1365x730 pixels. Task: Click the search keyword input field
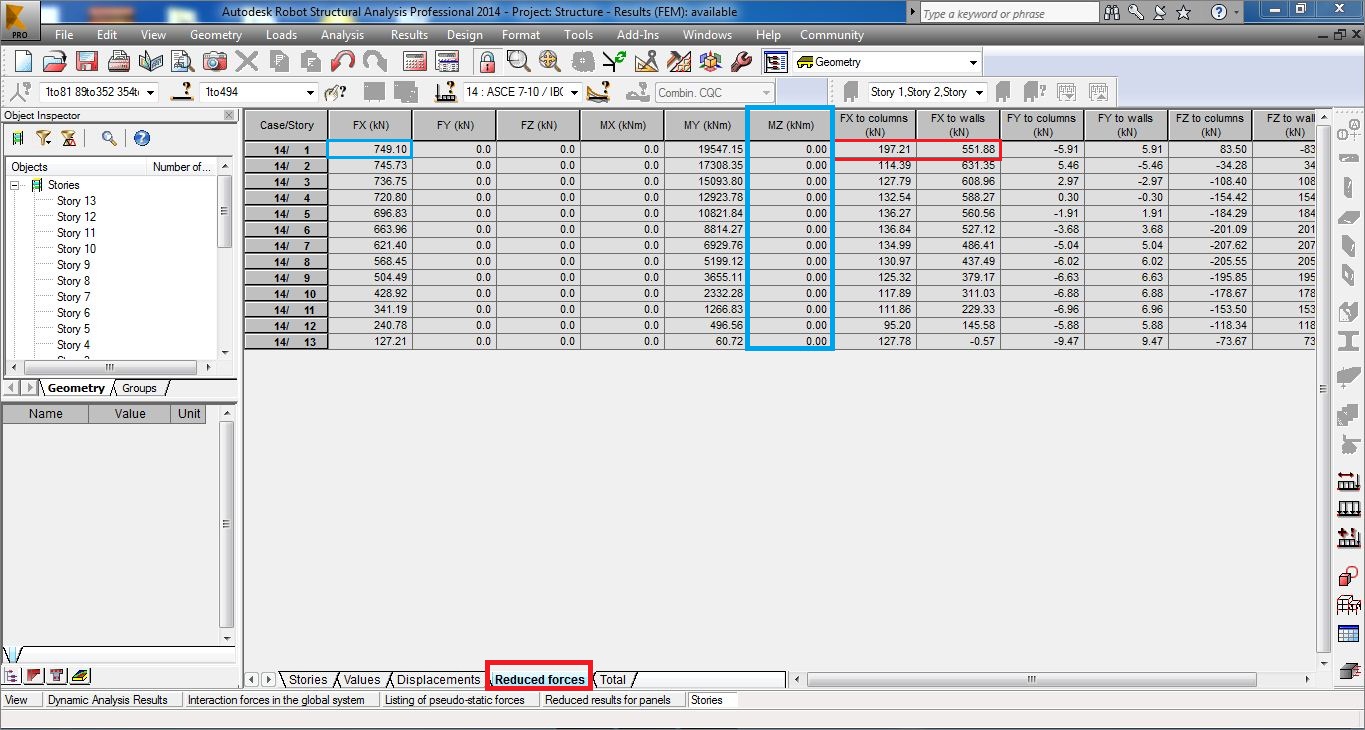click(1008, 13)
